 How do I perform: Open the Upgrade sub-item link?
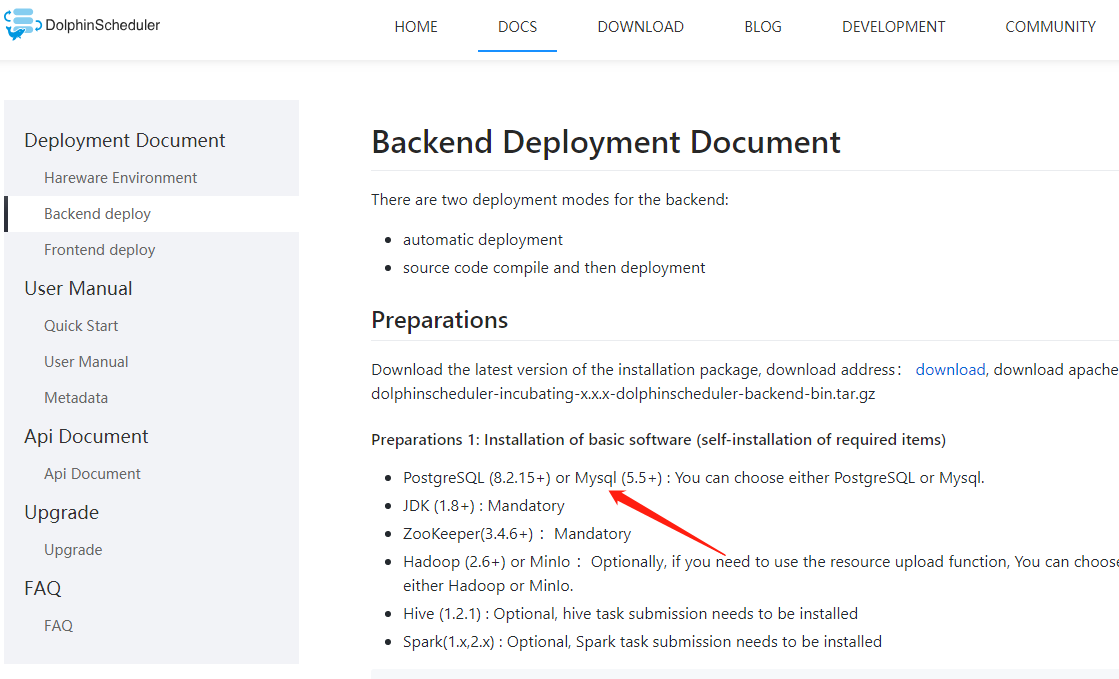click(x=74, y=550)
